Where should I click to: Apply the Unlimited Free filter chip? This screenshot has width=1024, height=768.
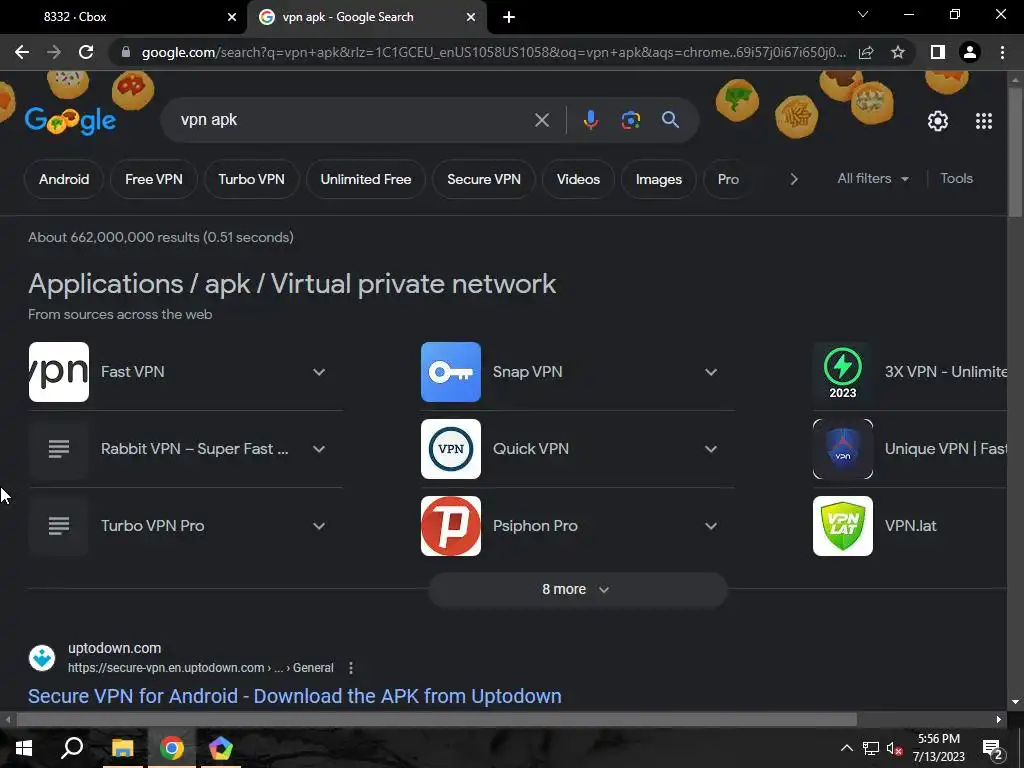(x=366, y=179)
